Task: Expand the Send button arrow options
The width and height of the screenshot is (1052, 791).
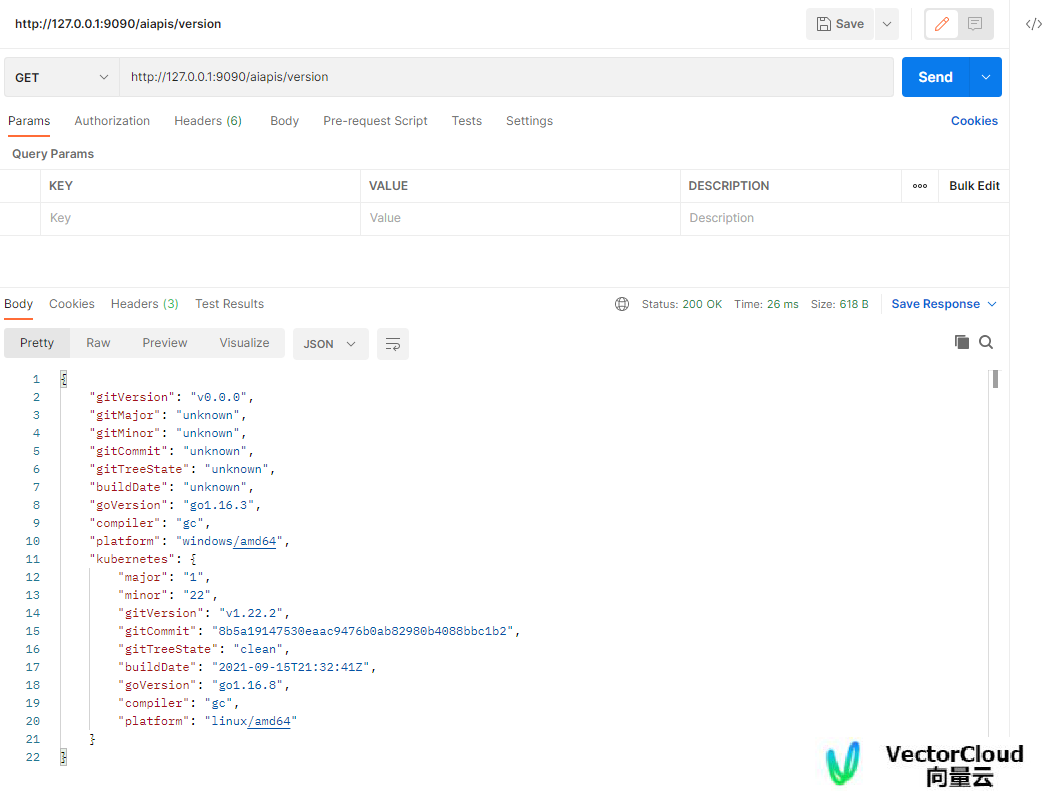Action: [x=986, y=77]
